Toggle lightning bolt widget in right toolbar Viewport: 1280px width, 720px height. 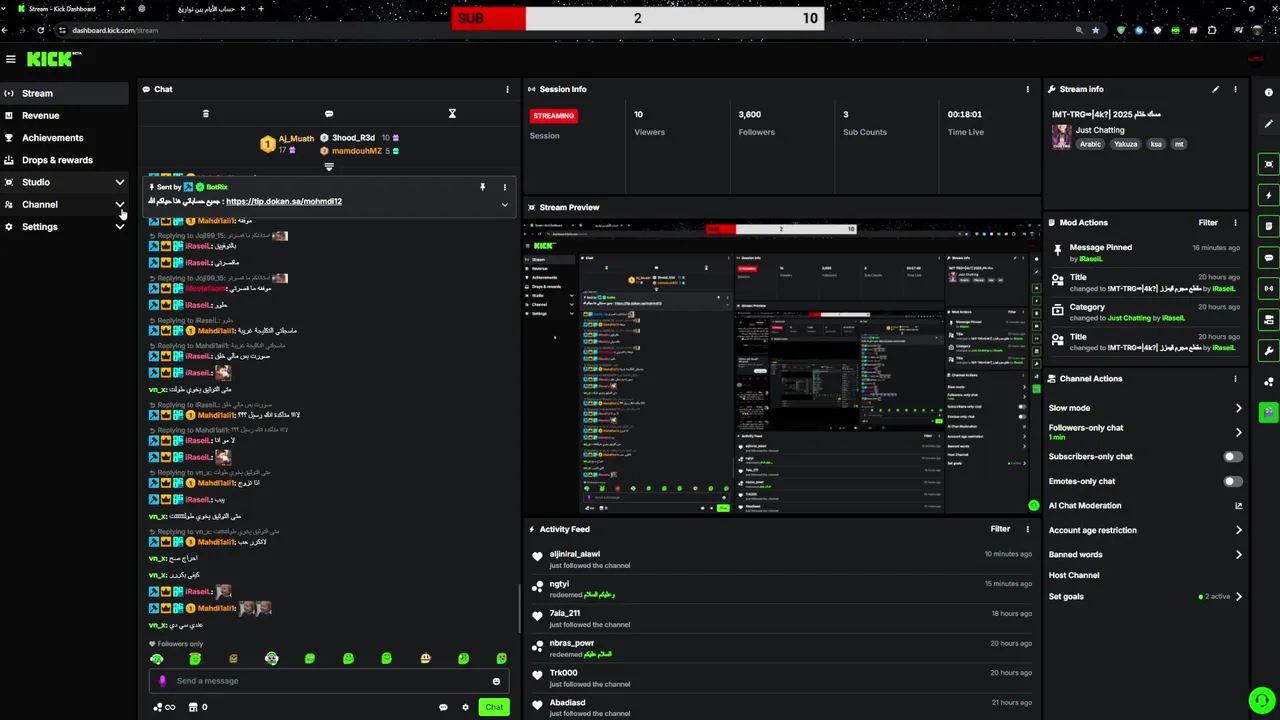[1268, 195]
